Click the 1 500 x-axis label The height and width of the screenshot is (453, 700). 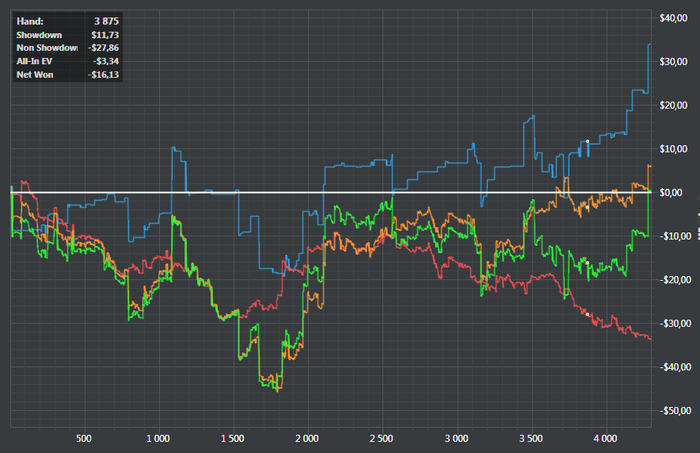click(x=233, y=438)
